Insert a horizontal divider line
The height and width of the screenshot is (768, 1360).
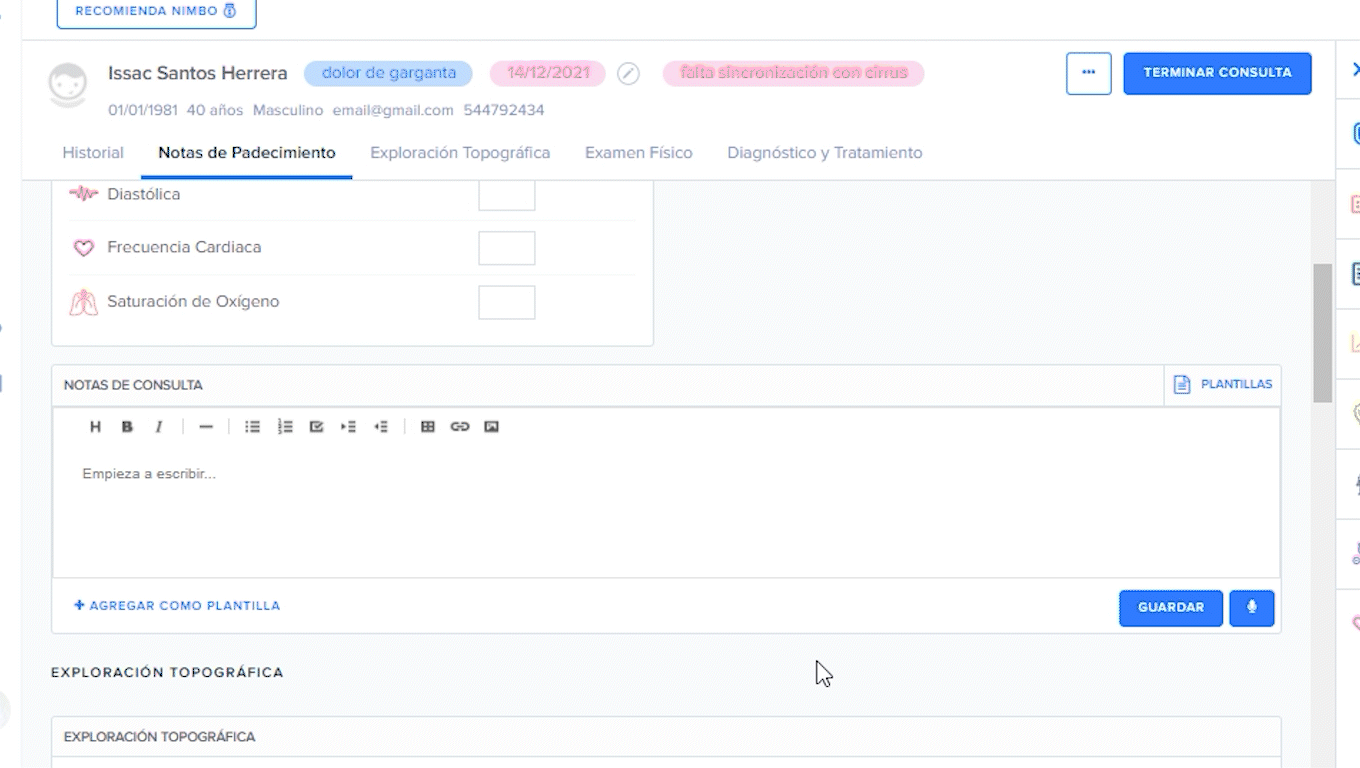(206, 426)
